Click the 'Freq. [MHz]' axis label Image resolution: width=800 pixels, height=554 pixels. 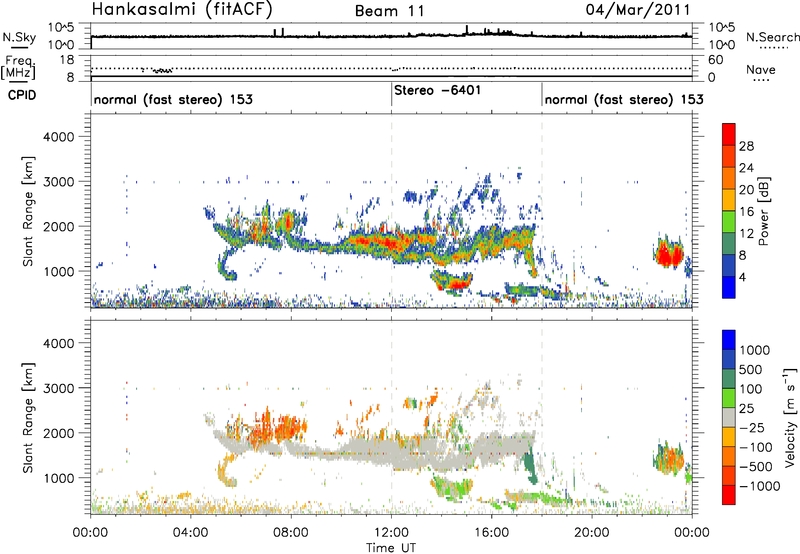tap(18, 67)
